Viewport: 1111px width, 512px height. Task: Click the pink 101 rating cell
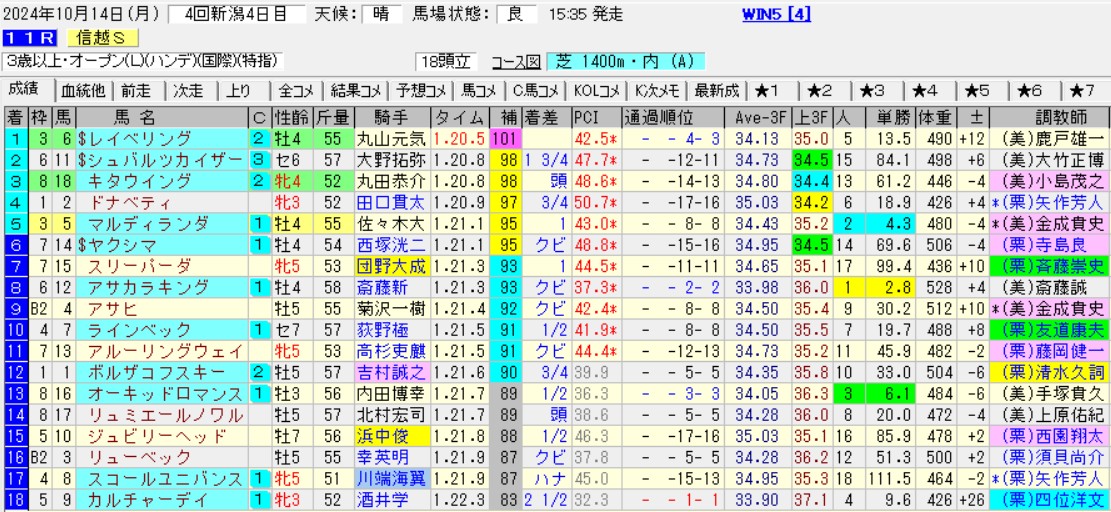[x=503, y=138]
